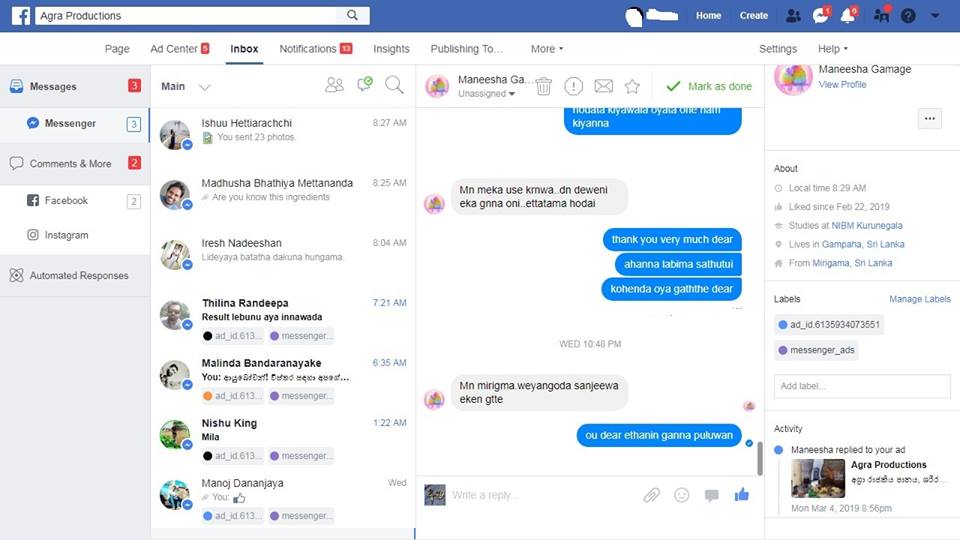Viewport: 960px width, 540px height.
Task: Go to Home in the top bar
Action: [708, 16]
